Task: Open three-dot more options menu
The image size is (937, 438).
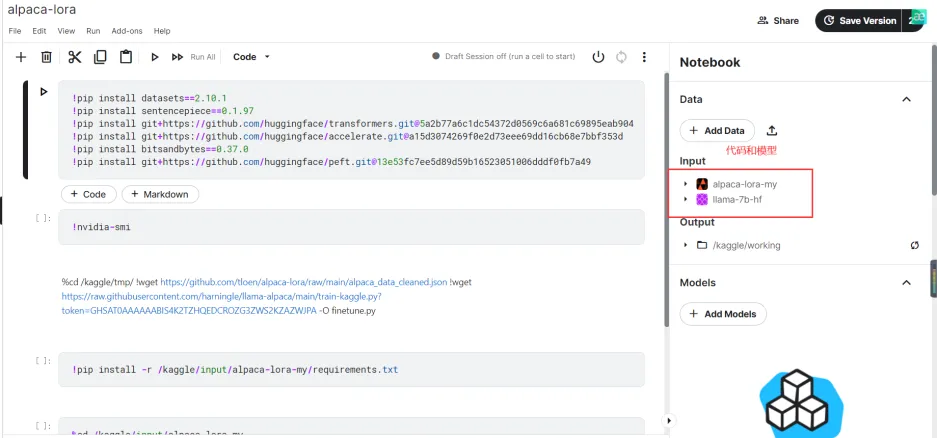Action: [644, 57]
